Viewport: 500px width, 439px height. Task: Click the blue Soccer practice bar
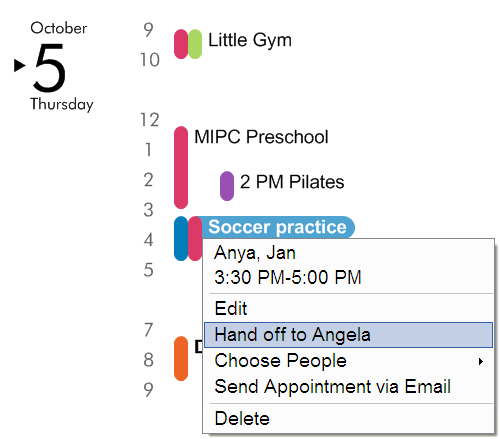[181, 239]
